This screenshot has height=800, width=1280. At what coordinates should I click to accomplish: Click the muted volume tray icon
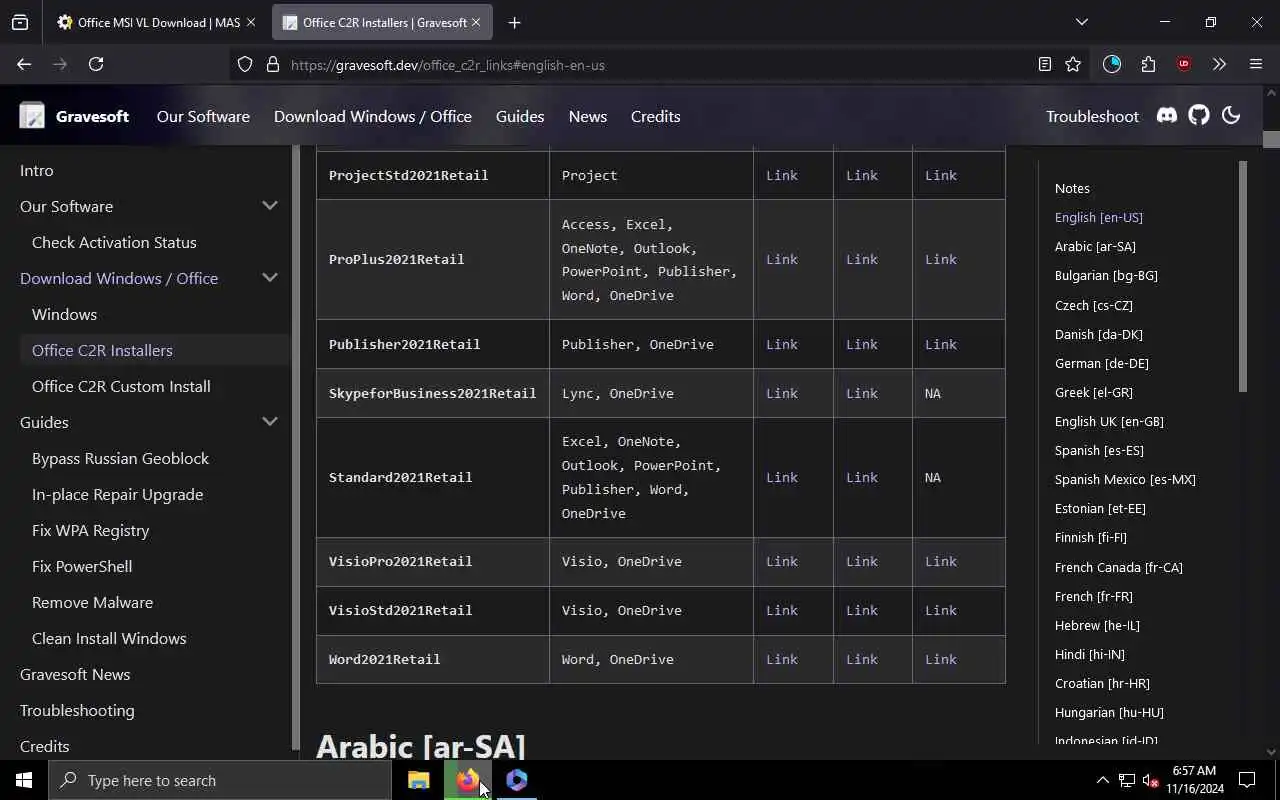(x=1150, y=780)
